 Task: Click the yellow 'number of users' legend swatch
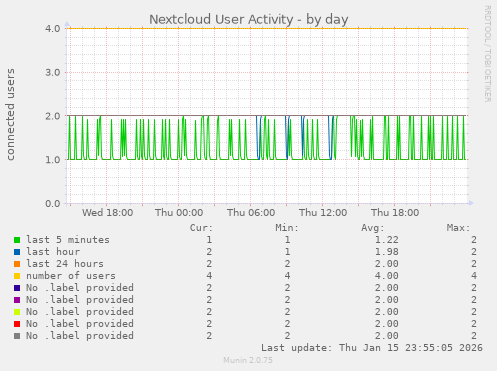tap(17, 276)
